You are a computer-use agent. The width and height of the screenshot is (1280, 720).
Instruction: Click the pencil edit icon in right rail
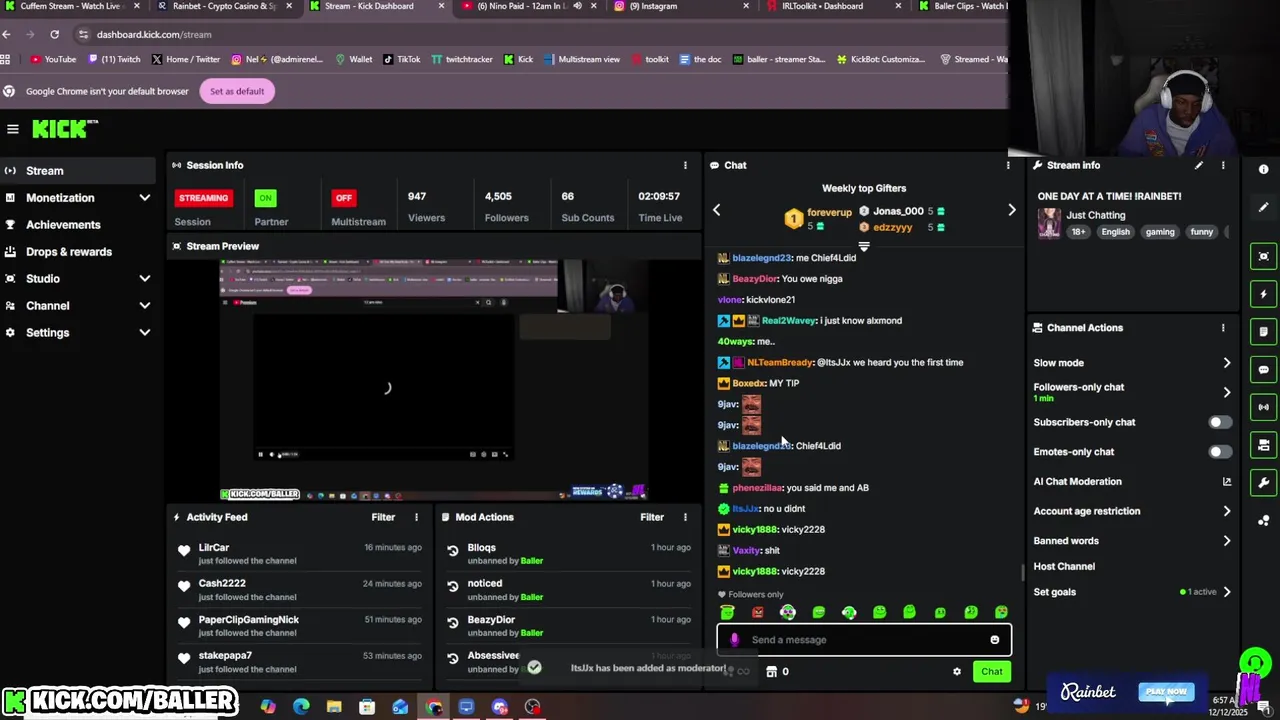(1264, 207)
